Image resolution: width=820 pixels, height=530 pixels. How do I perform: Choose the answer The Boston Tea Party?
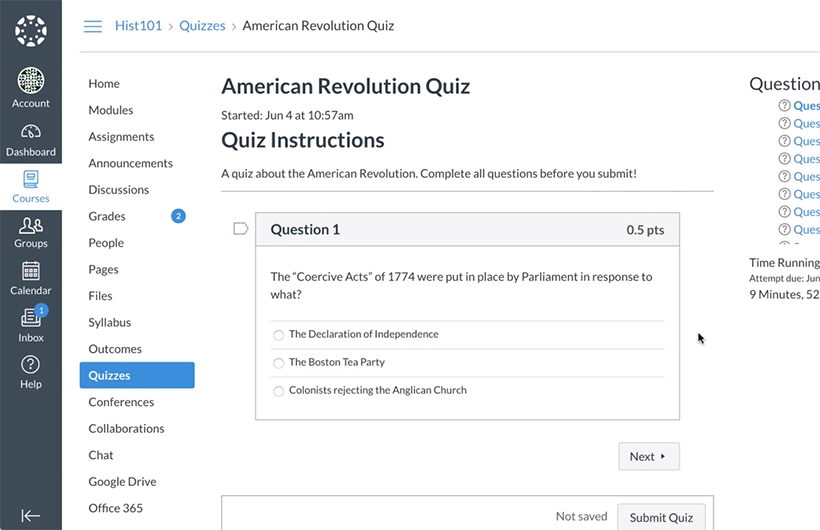coord(279,363)
